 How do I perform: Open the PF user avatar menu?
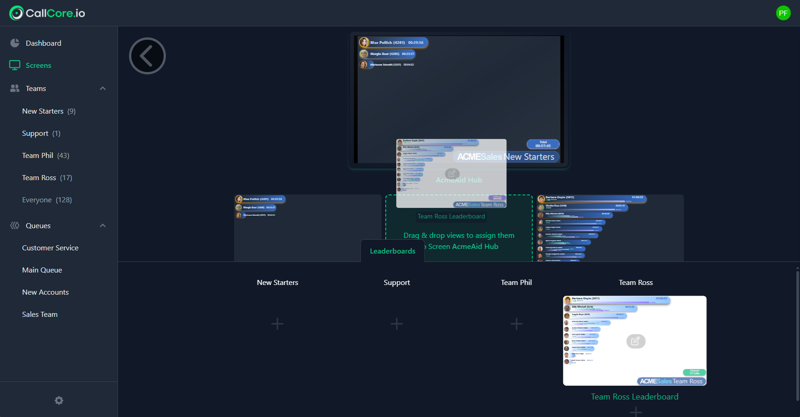(783, 13)
